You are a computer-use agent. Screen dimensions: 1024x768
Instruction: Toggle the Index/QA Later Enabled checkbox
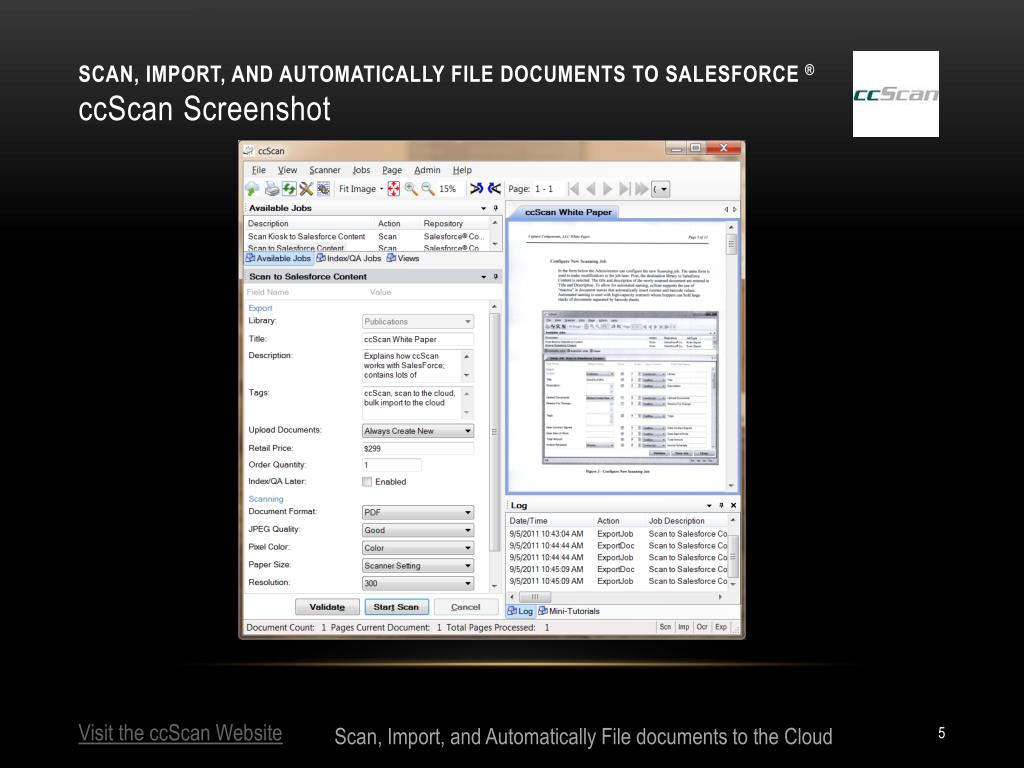click(367, 482)
